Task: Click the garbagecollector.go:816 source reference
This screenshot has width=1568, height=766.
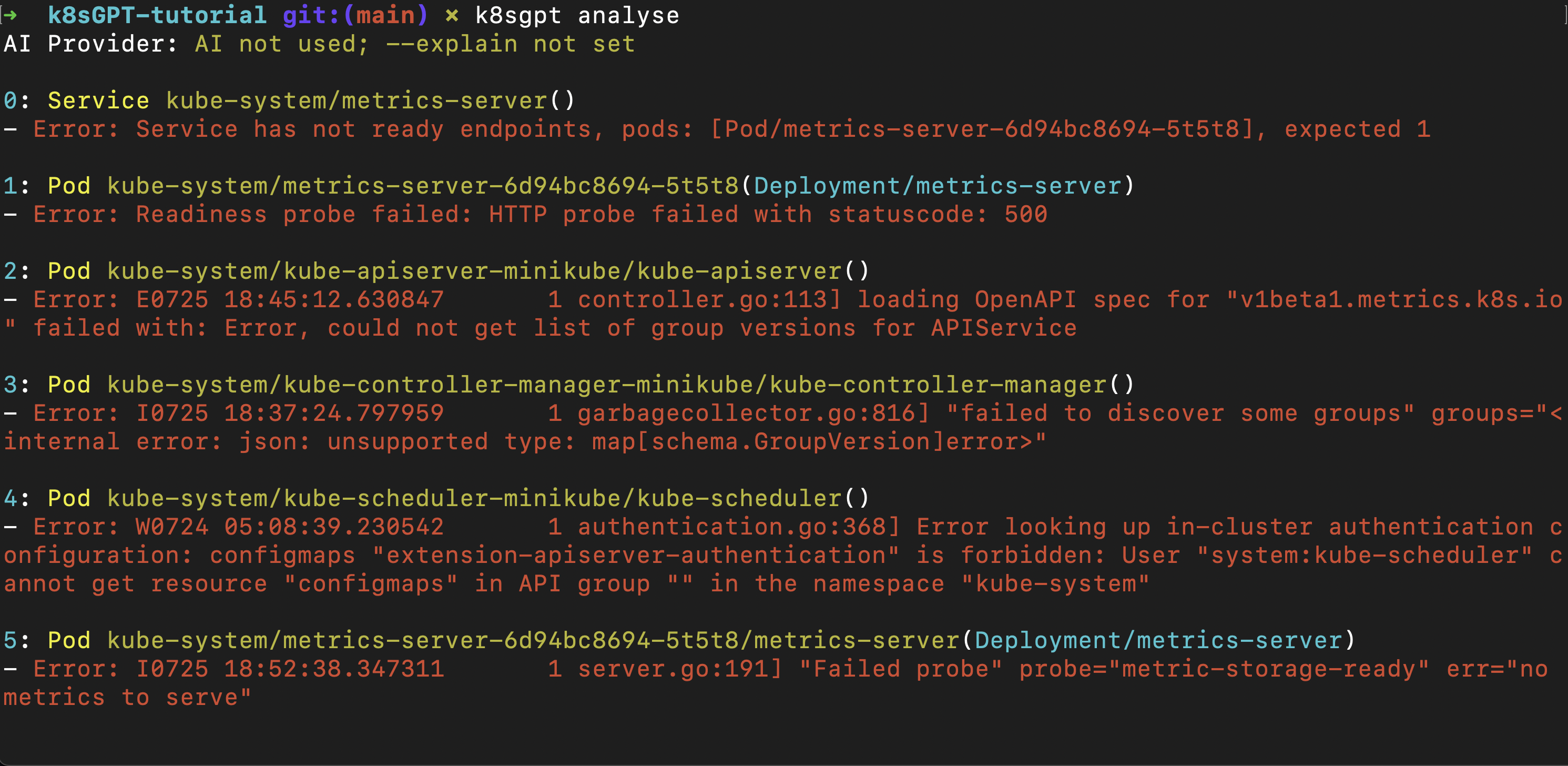Action: coord(747,414)
